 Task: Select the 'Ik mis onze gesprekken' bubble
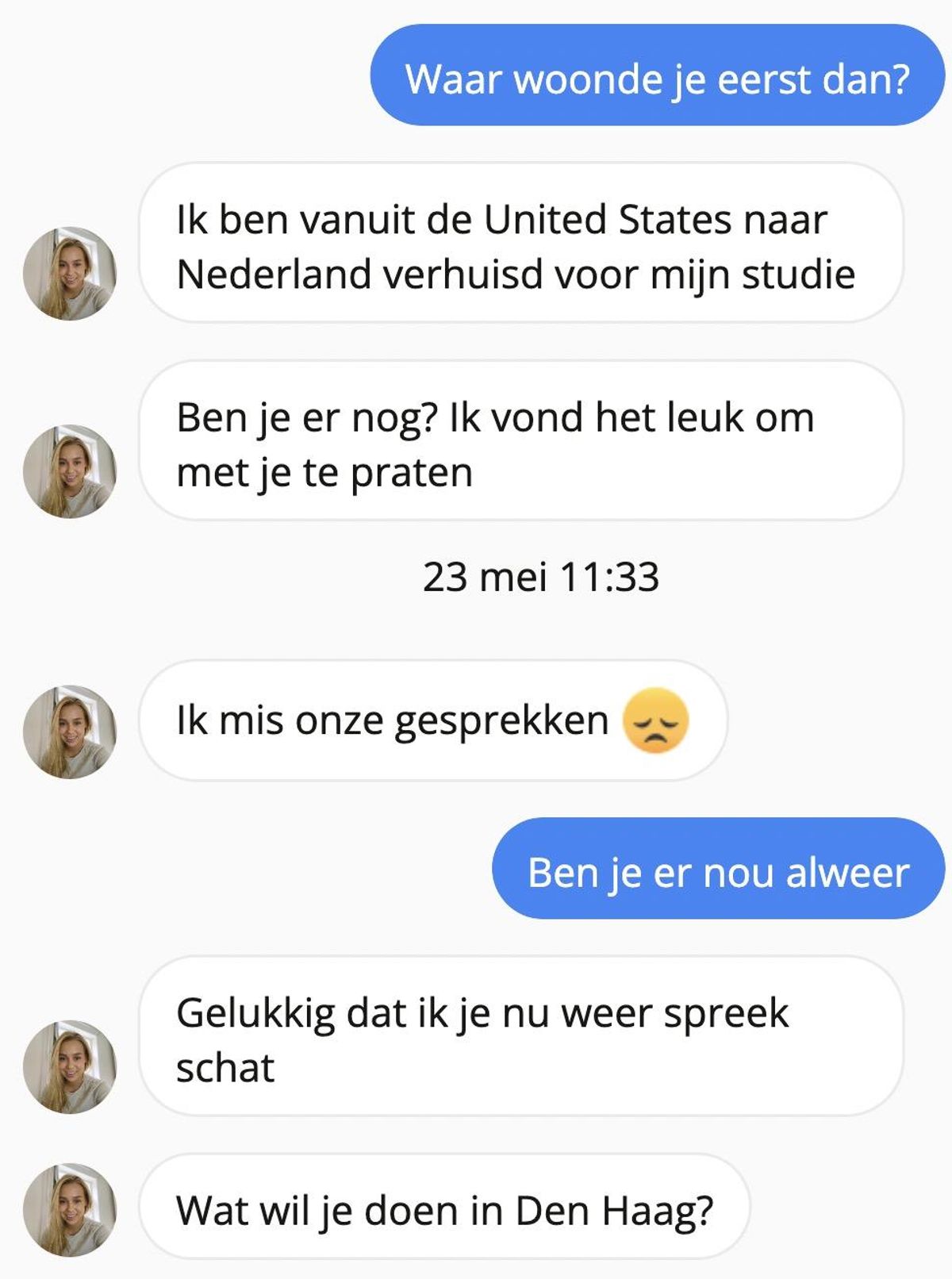click(433, 720)
